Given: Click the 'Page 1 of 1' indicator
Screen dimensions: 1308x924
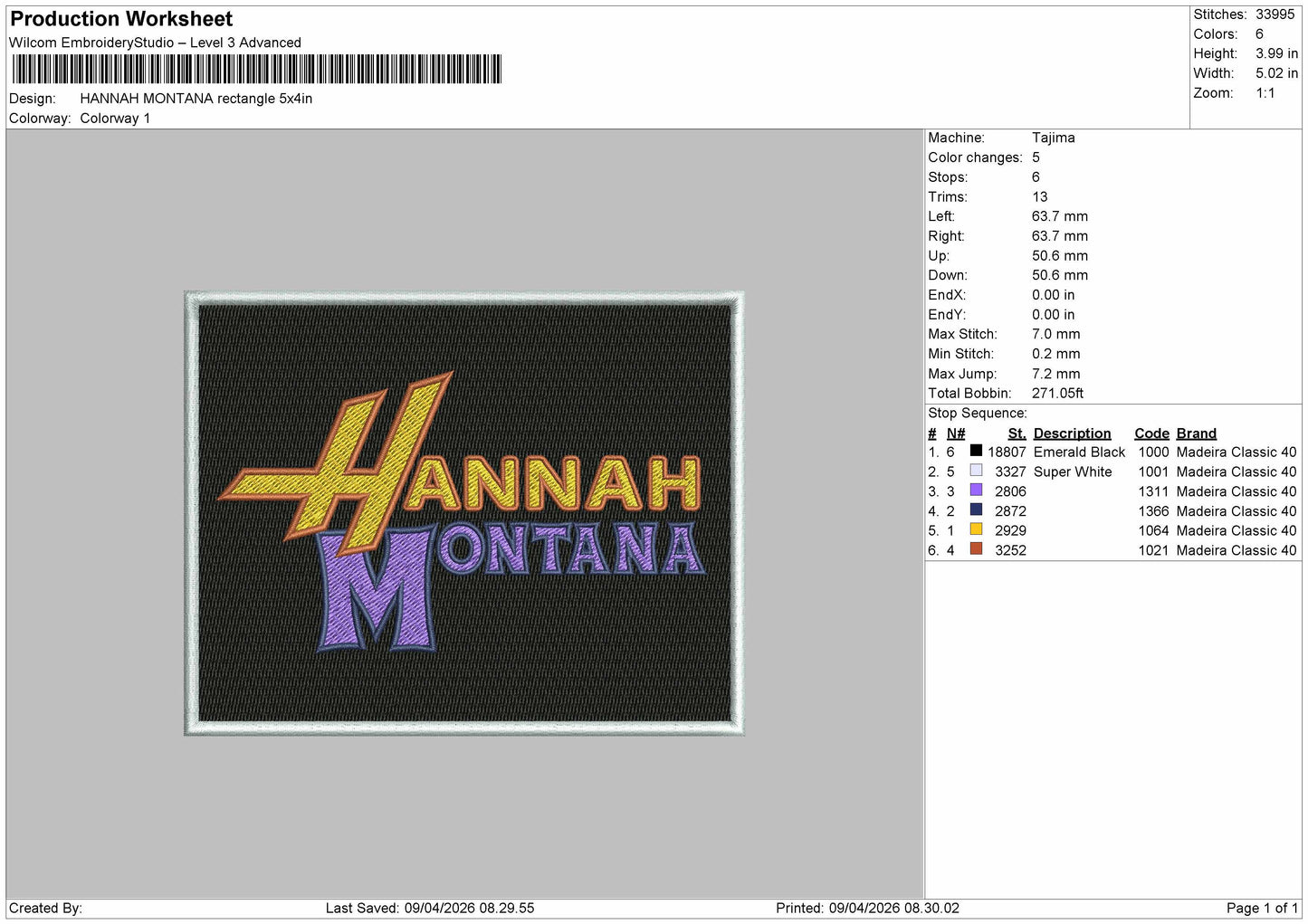Looking at the screenshot, I should (x=1262, y=908).
